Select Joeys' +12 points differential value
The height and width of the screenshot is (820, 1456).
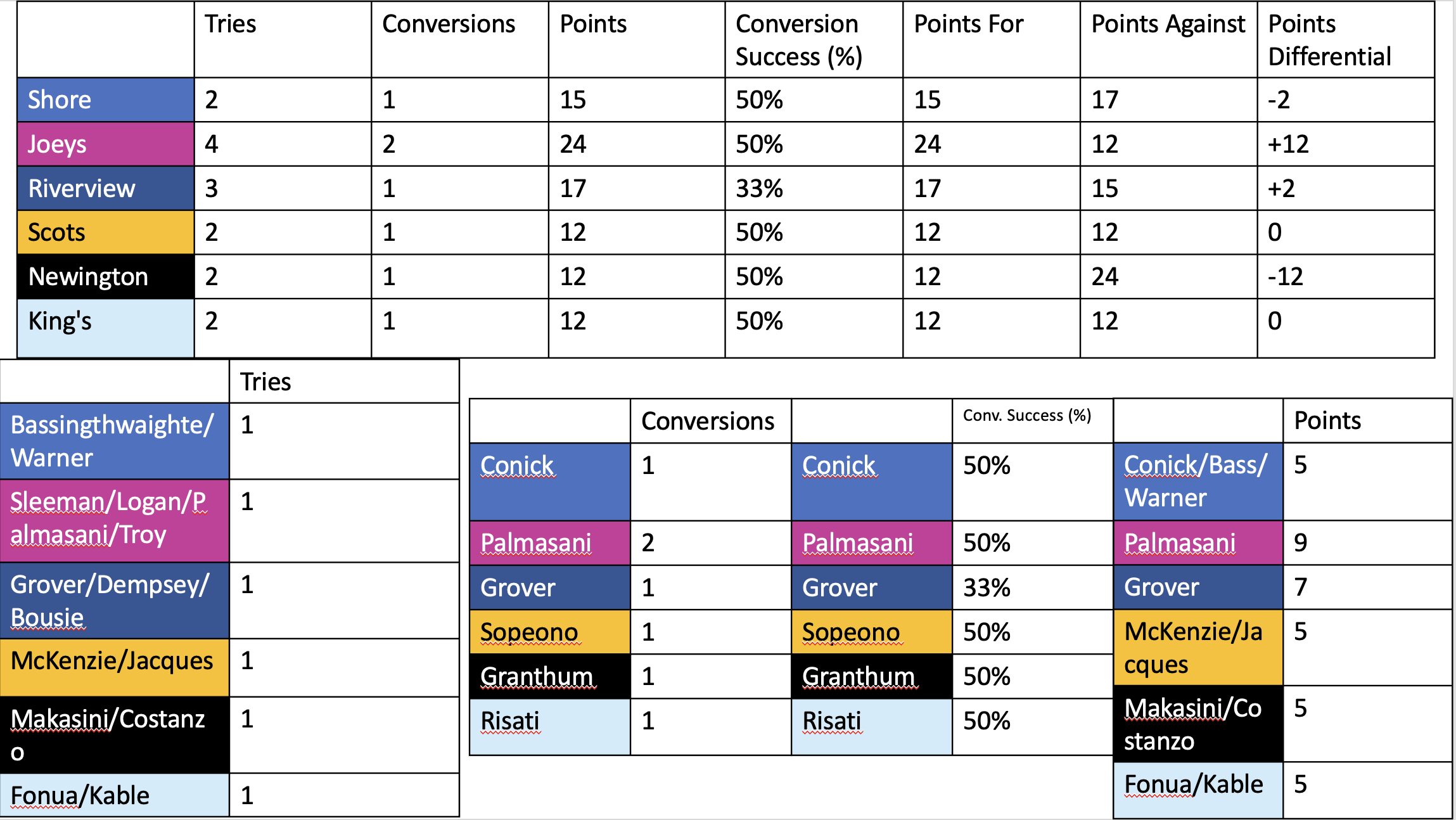tap(1288, 144)
